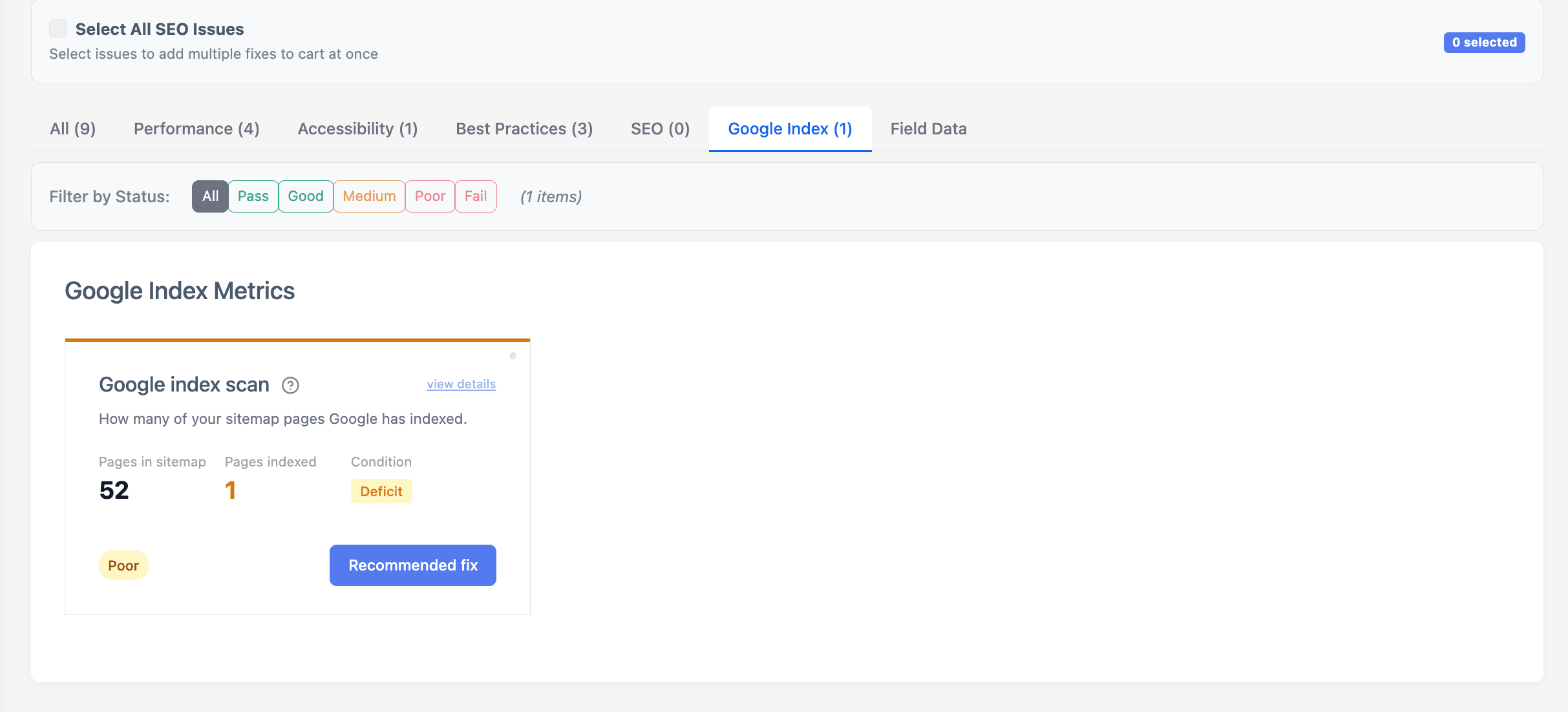
Task: Click the Recommended fix button
Action: [x=413, y=565]
